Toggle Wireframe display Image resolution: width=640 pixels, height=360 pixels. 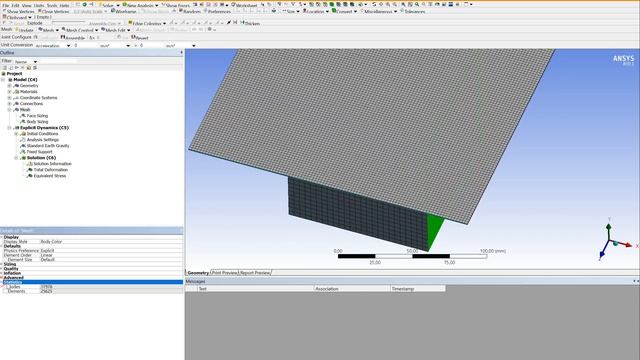point(124,11)
